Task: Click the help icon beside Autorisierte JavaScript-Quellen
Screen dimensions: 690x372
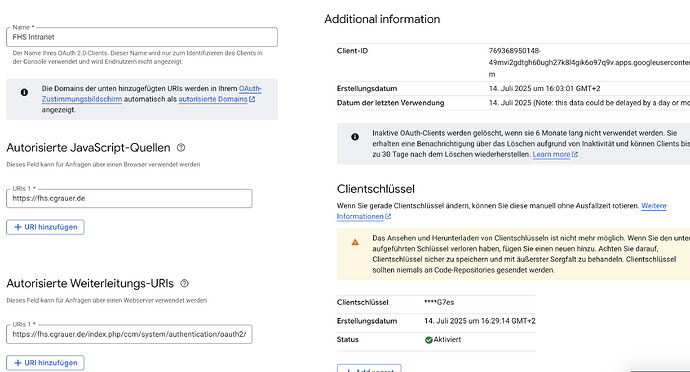Action: click(x=181, y=147)
